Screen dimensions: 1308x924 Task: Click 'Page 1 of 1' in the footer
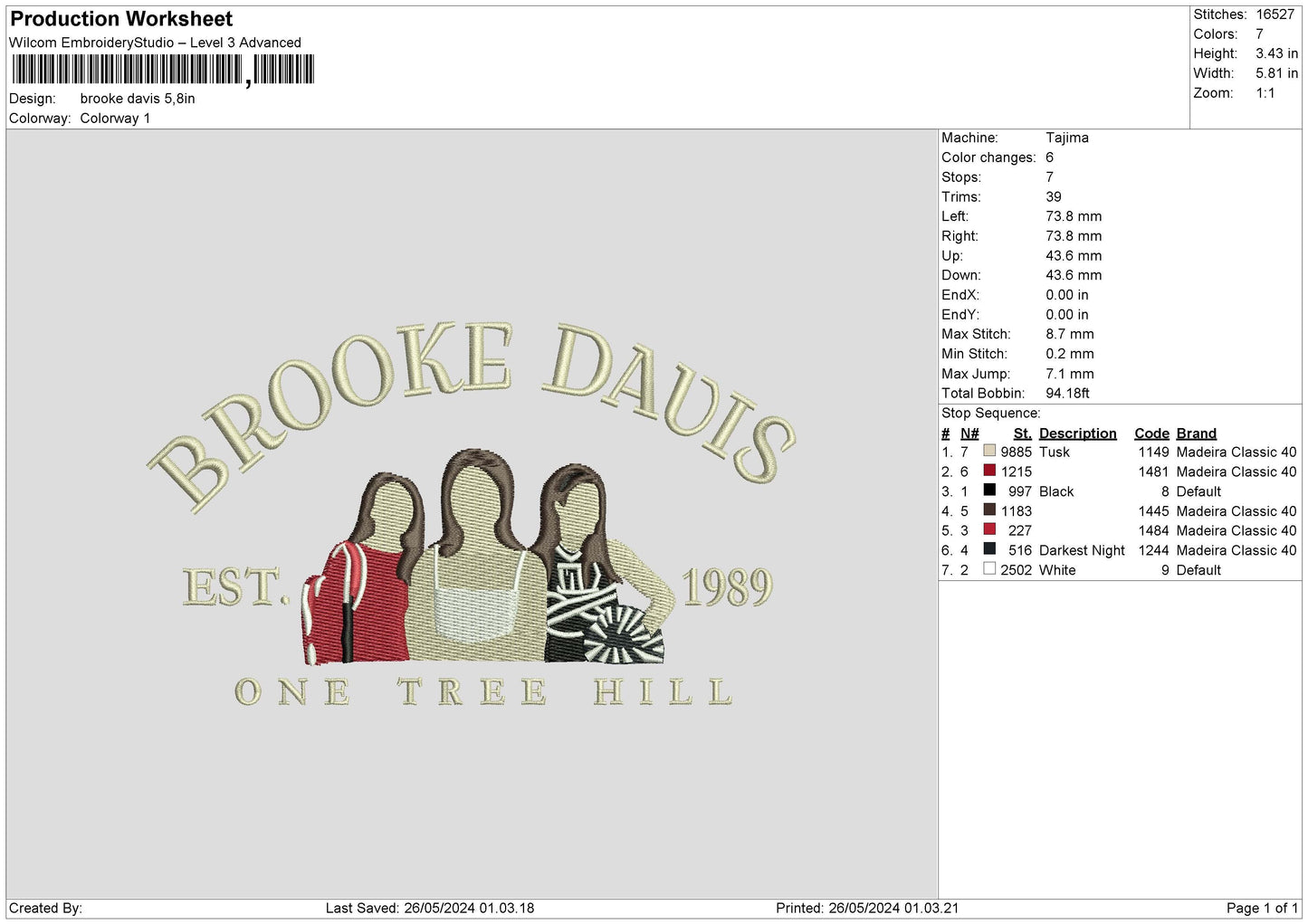point(1263,909)
